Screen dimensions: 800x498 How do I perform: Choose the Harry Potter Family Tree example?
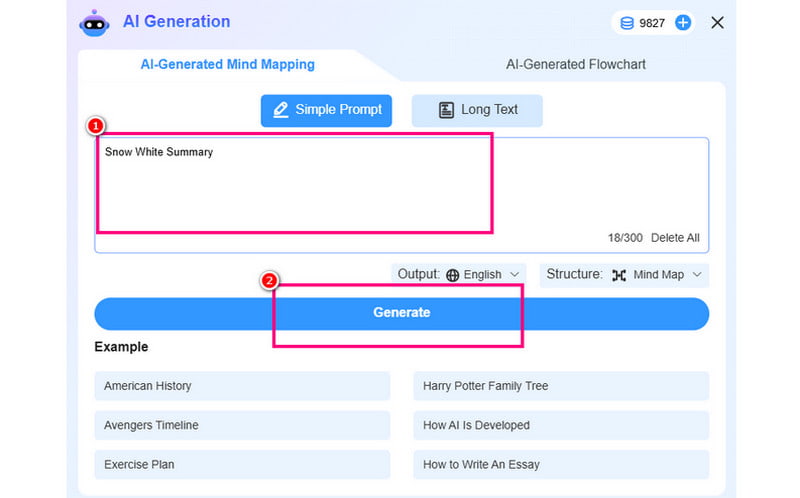[561, 386]
